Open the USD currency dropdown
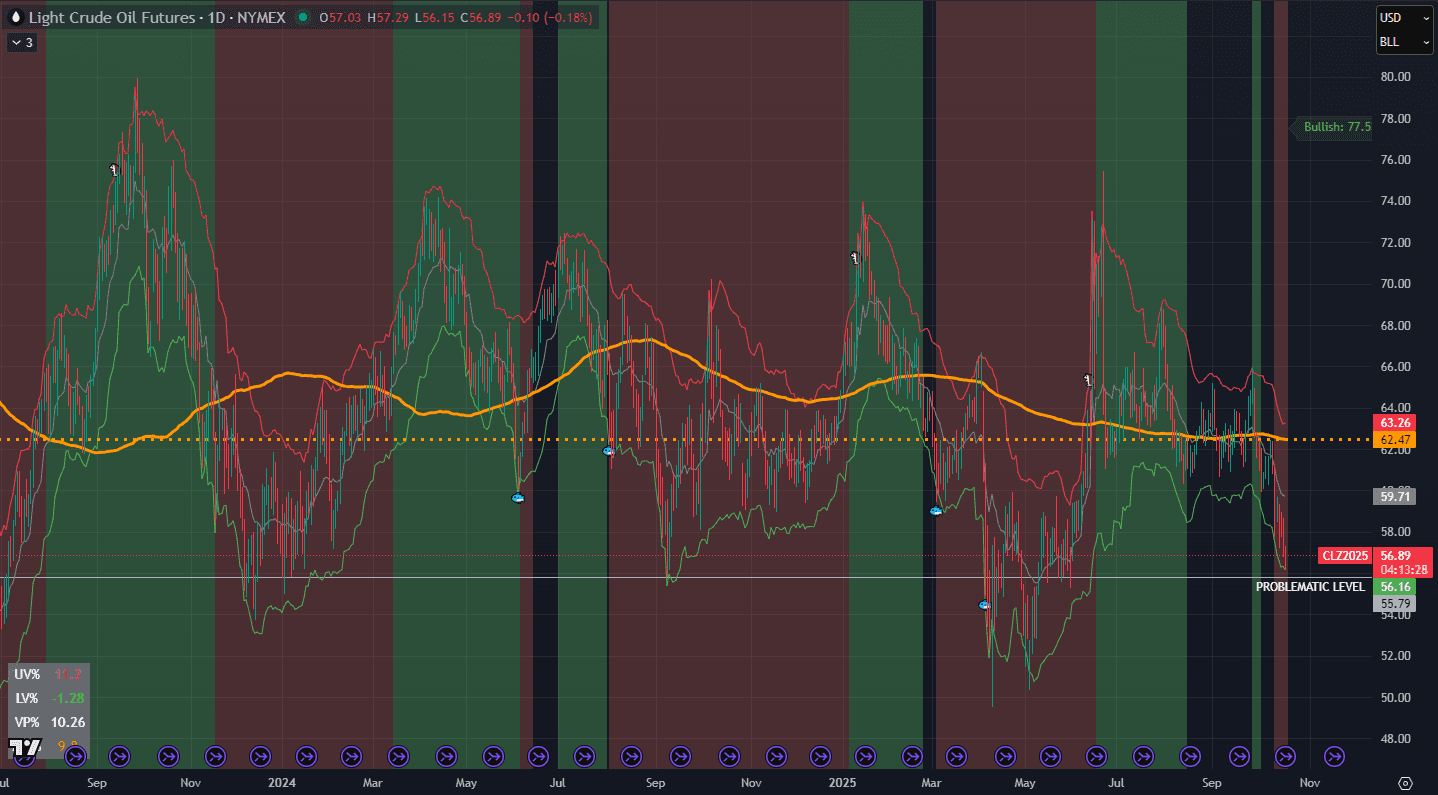 point(1404,17)
